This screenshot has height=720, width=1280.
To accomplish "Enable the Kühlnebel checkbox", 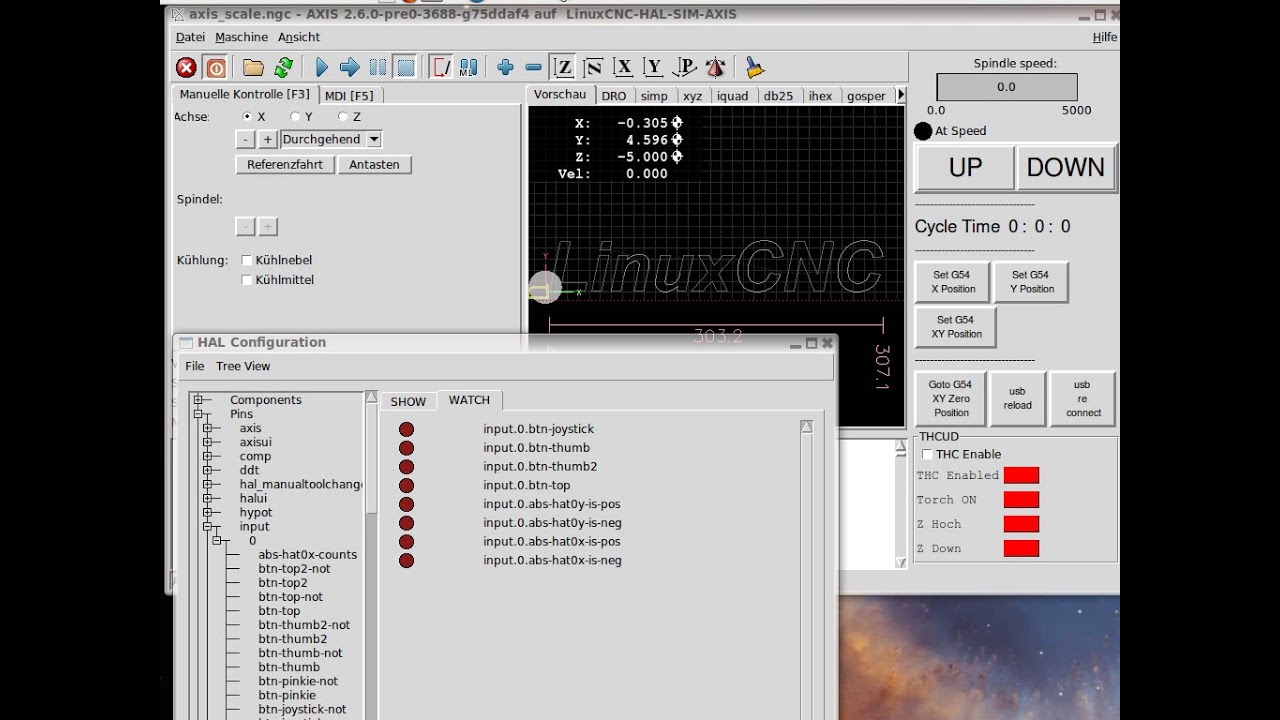I will tap(247, 260).
